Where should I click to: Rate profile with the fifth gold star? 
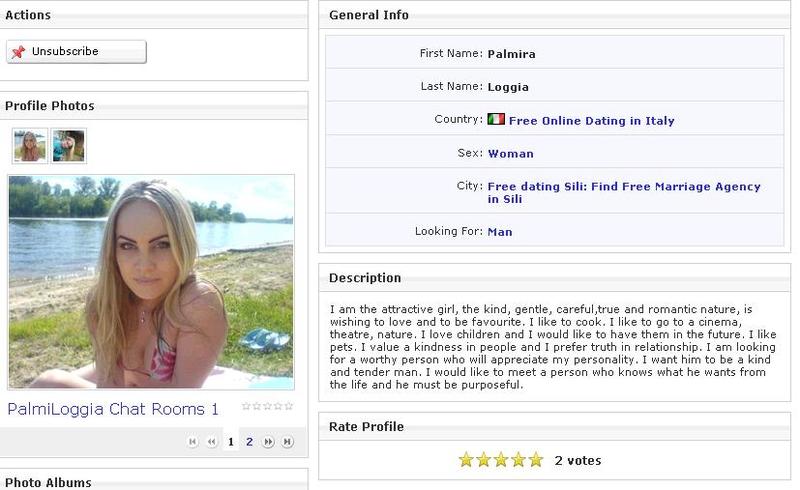536,460
